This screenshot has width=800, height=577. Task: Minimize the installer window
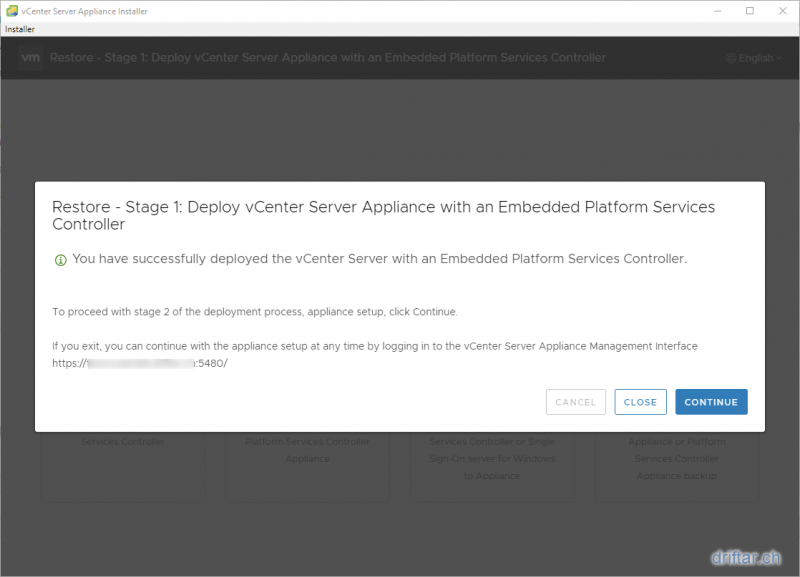(716, 10)
